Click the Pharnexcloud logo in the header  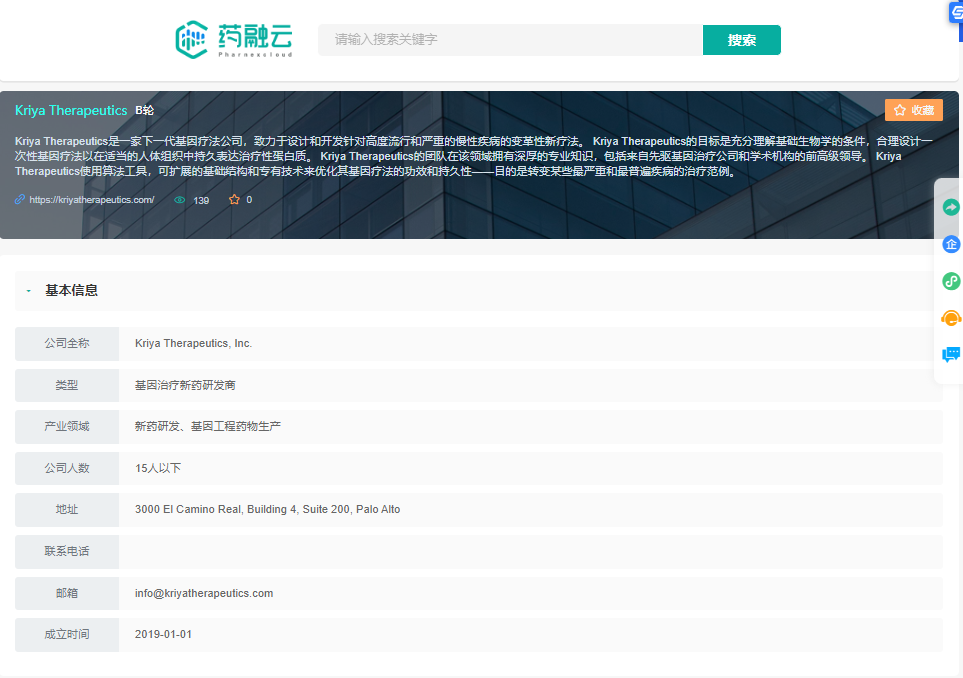234,40
